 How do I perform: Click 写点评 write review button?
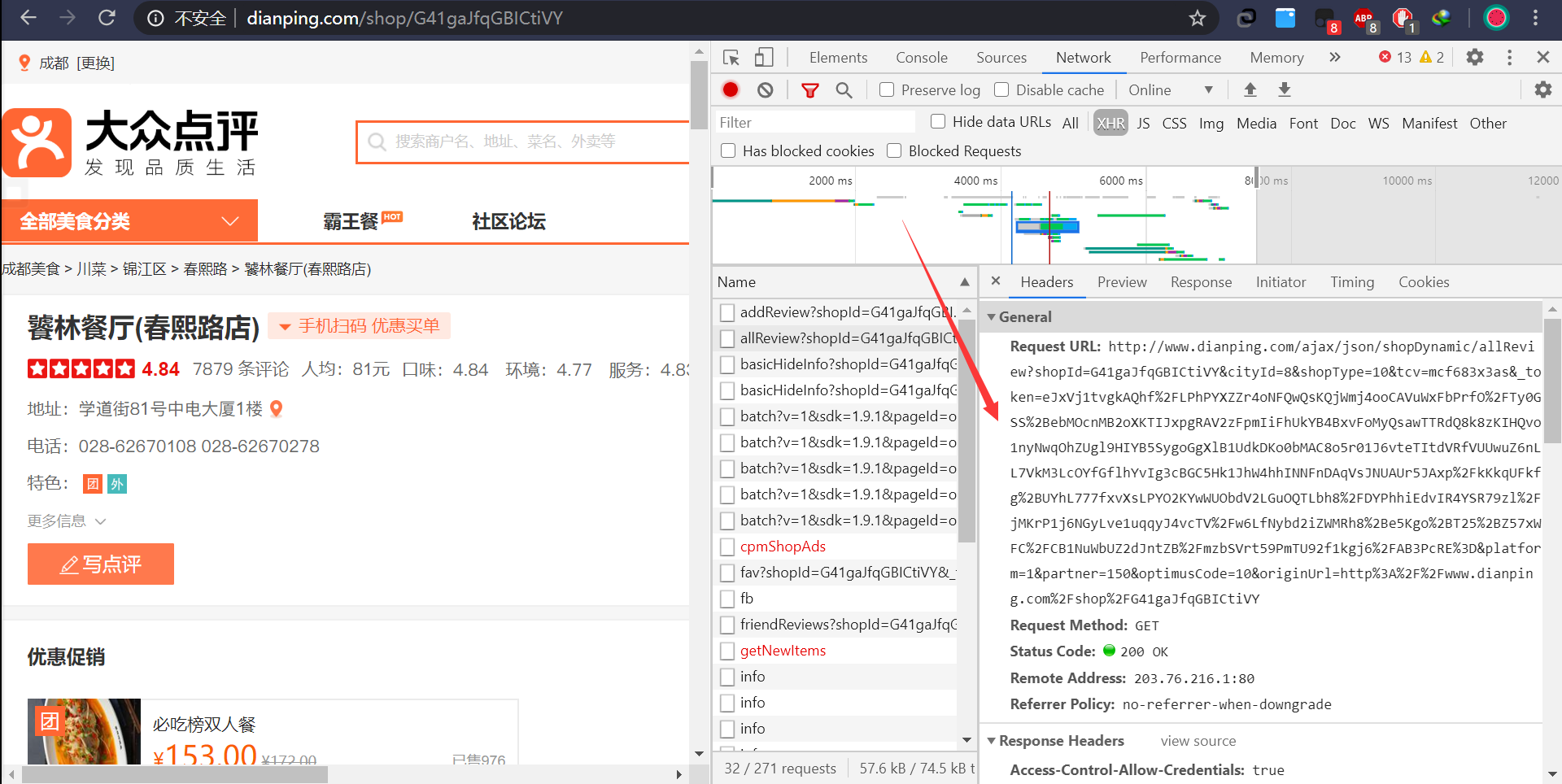click(101, 564)
